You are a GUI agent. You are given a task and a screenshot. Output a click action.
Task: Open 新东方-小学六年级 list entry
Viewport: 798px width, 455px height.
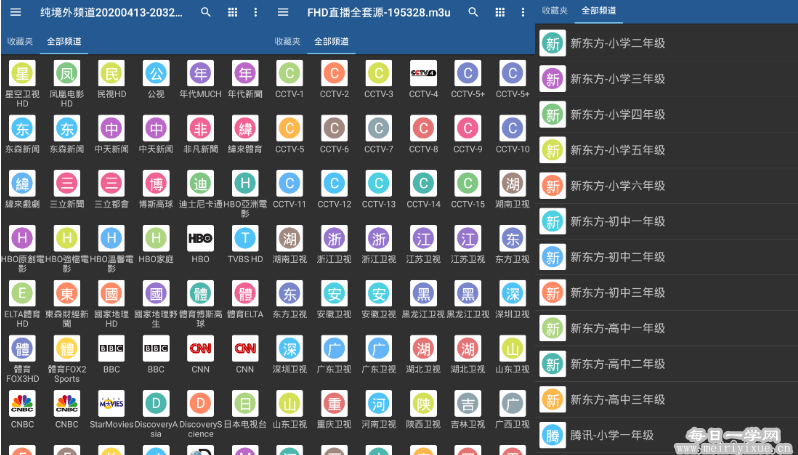point(666,186)
